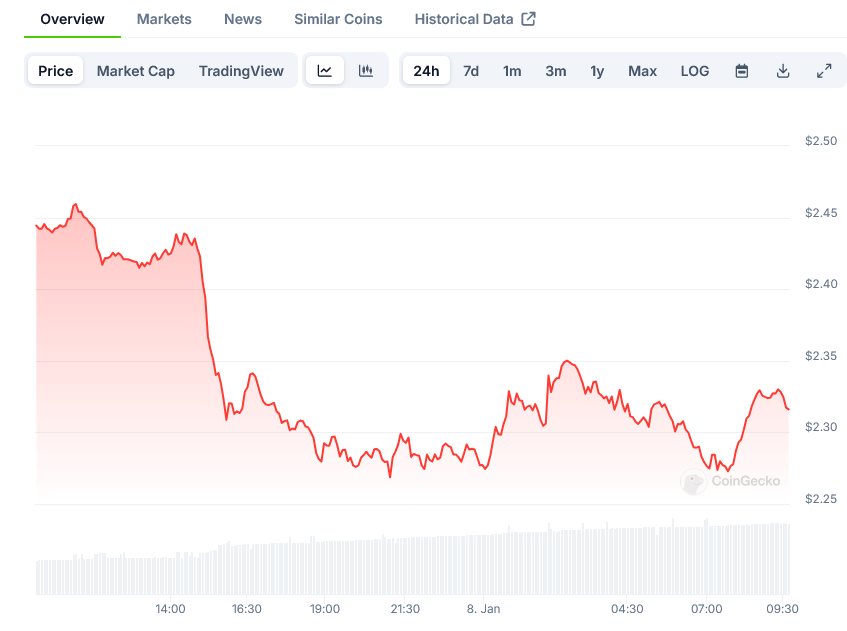Open the News tab

coord(243,19)
